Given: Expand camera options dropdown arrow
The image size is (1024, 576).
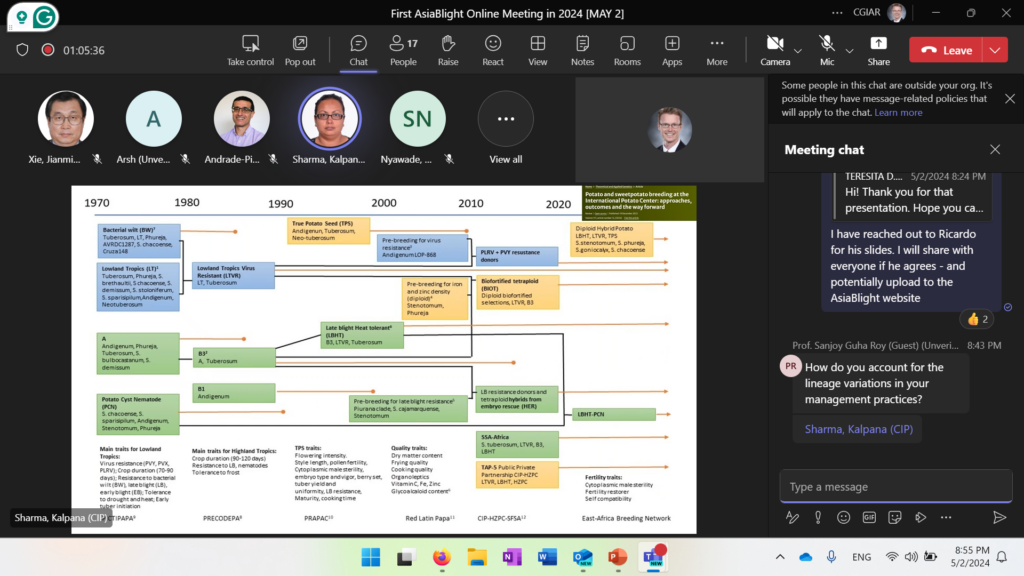Looking at the screenshot, I should tap(798, 50).
